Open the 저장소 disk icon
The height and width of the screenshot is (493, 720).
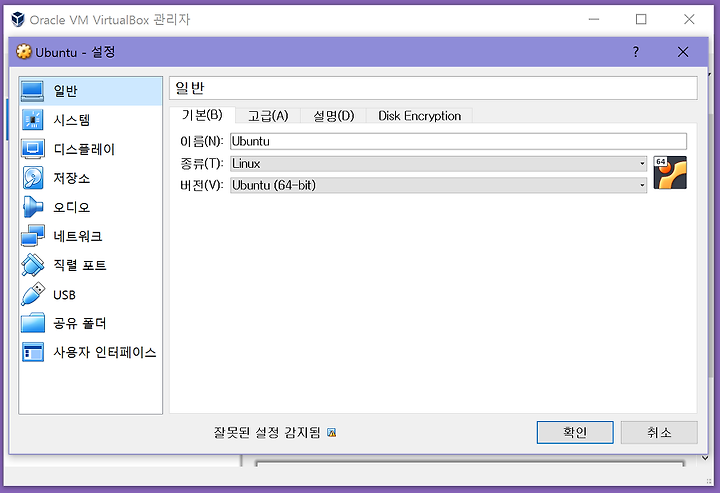coord(33,178)
